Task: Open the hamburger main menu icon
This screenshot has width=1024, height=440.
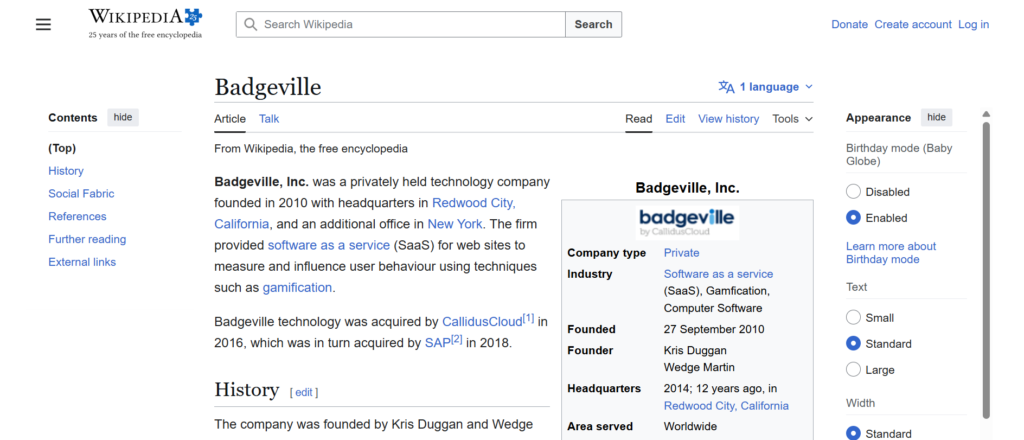Action: tap(43, 24)
